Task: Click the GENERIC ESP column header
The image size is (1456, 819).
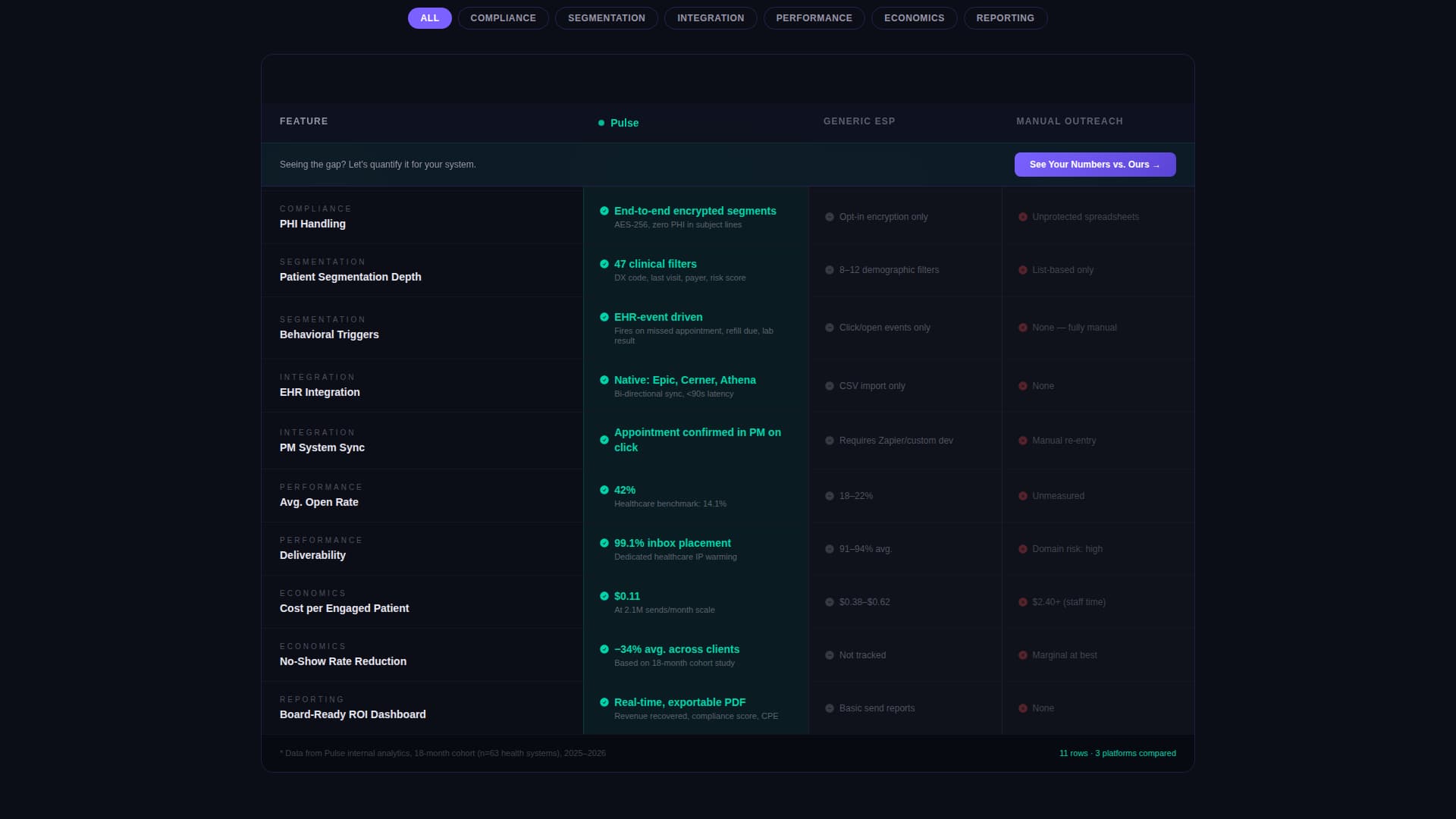Action: 859,121
